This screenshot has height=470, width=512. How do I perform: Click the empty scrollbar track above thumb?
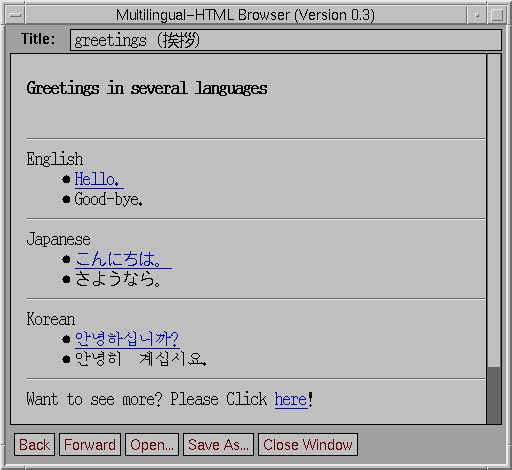494,211
